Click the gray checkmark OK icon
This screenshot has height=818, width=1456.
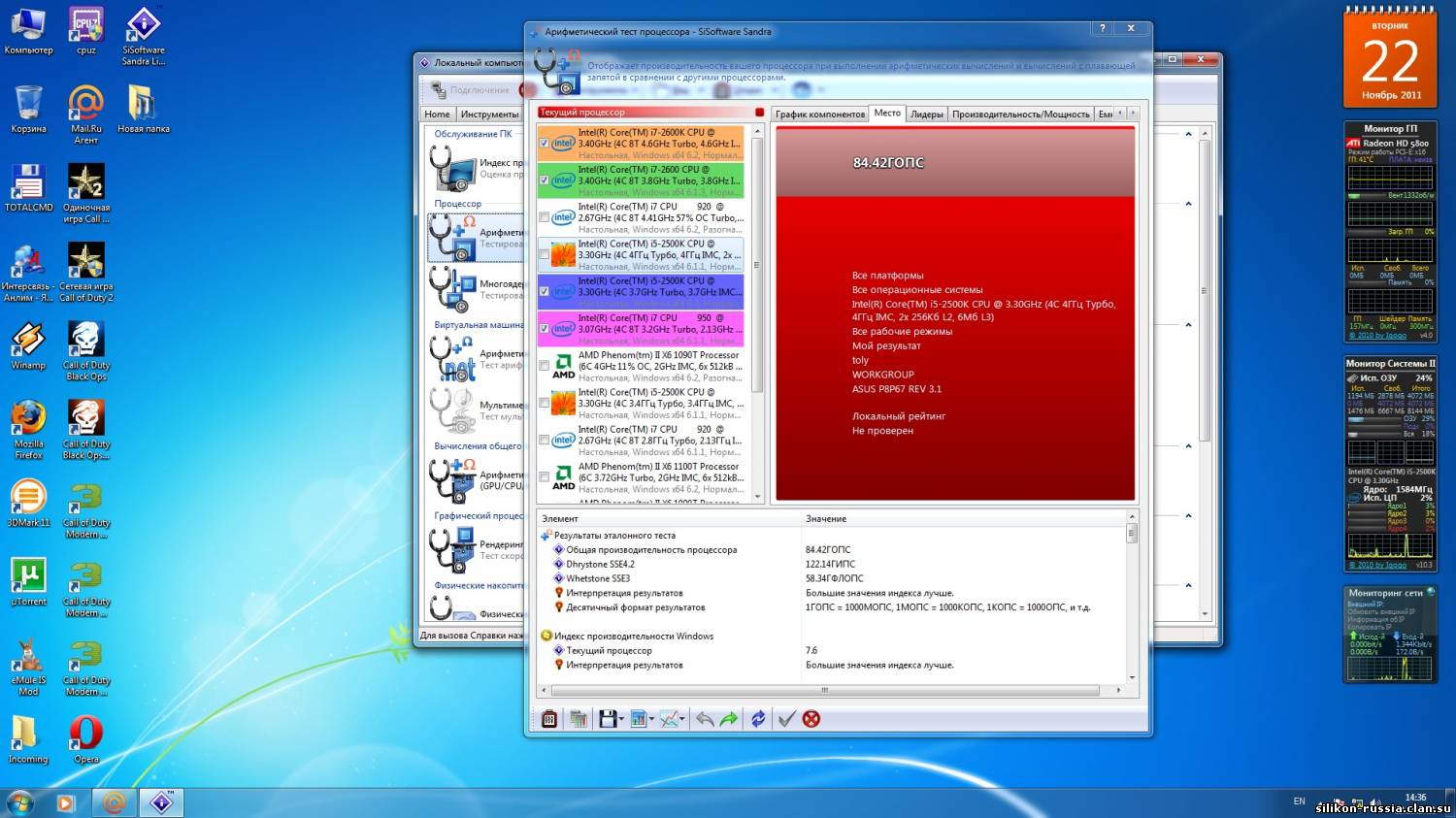tap(787, 719)
